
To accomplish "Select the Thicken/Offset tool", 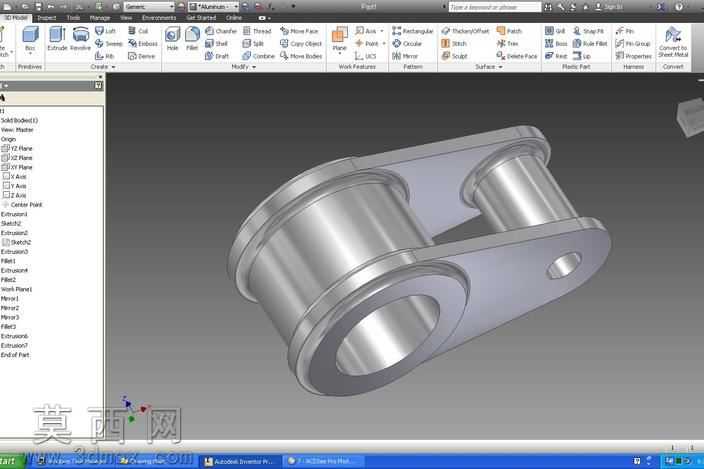I will pos(465,31).
